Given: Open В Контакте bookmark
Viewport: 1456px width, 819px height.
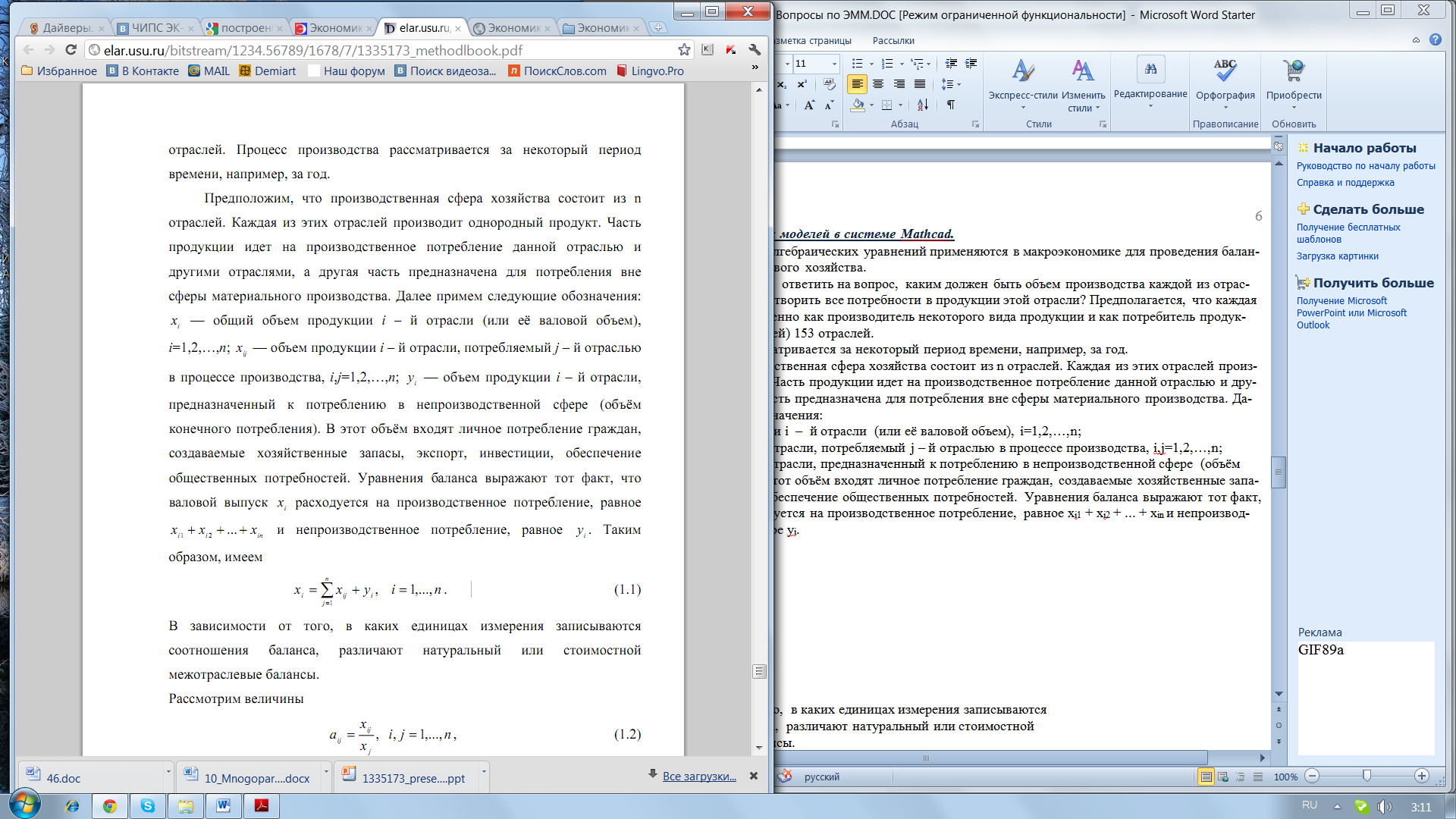Looking at the screenshot, I should (x=143, y=71).
